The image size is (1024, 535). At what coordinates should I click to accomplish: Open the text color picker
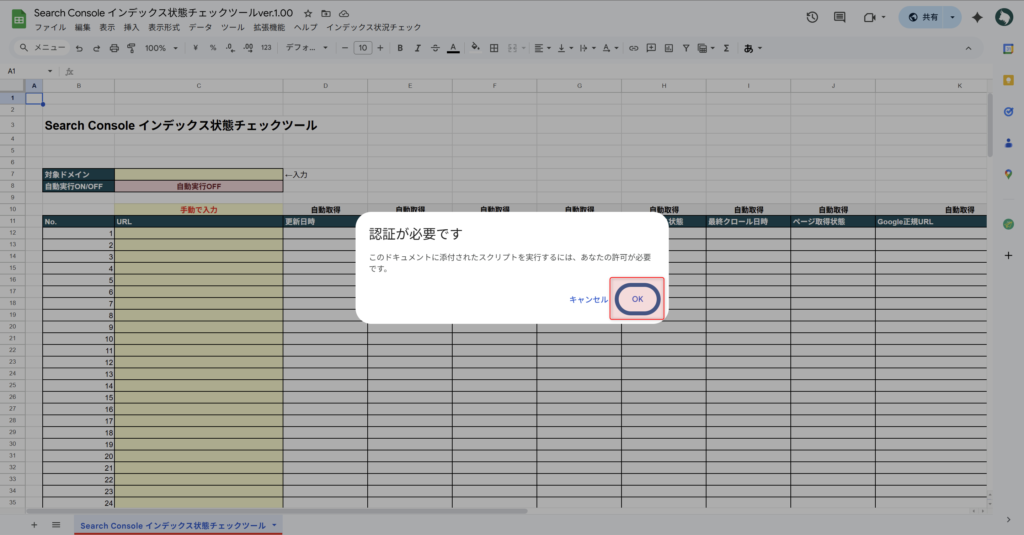click(452, 47)
